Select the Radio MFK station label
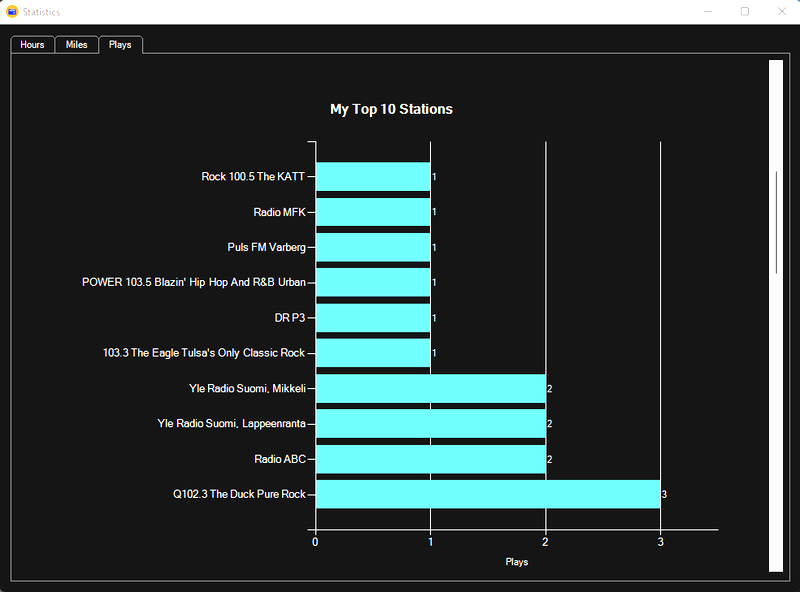The image size is (800, 592). pyautogui.click(x=279, y=212)
